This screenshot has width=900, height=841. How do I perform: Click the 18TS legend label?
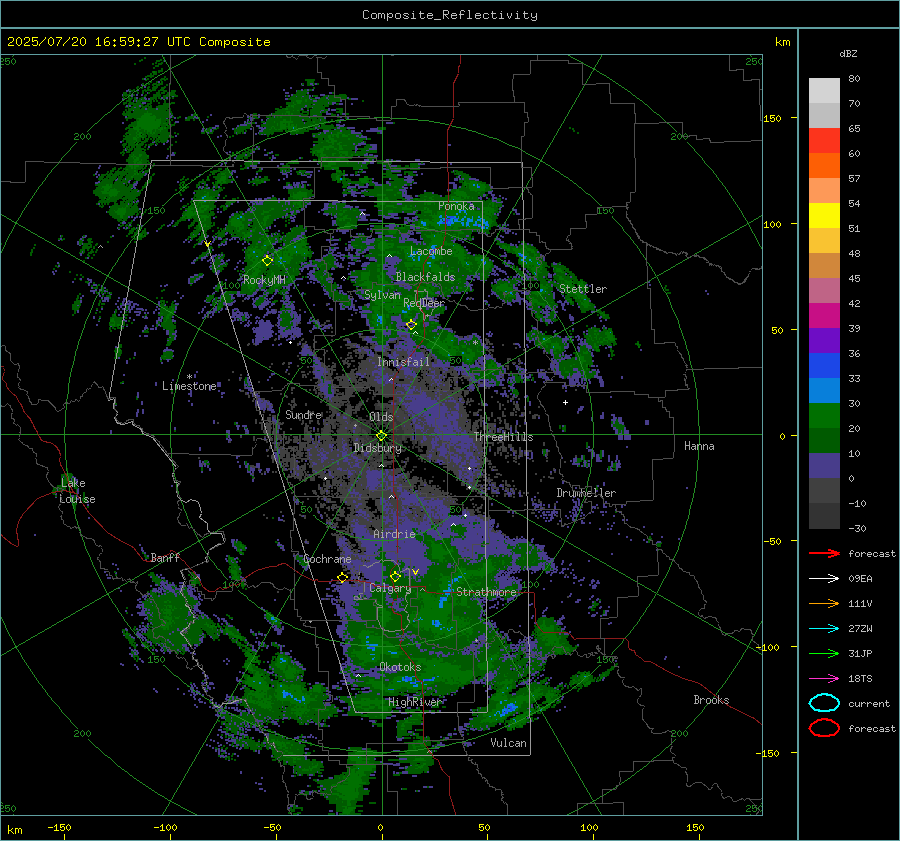[860, 679]
